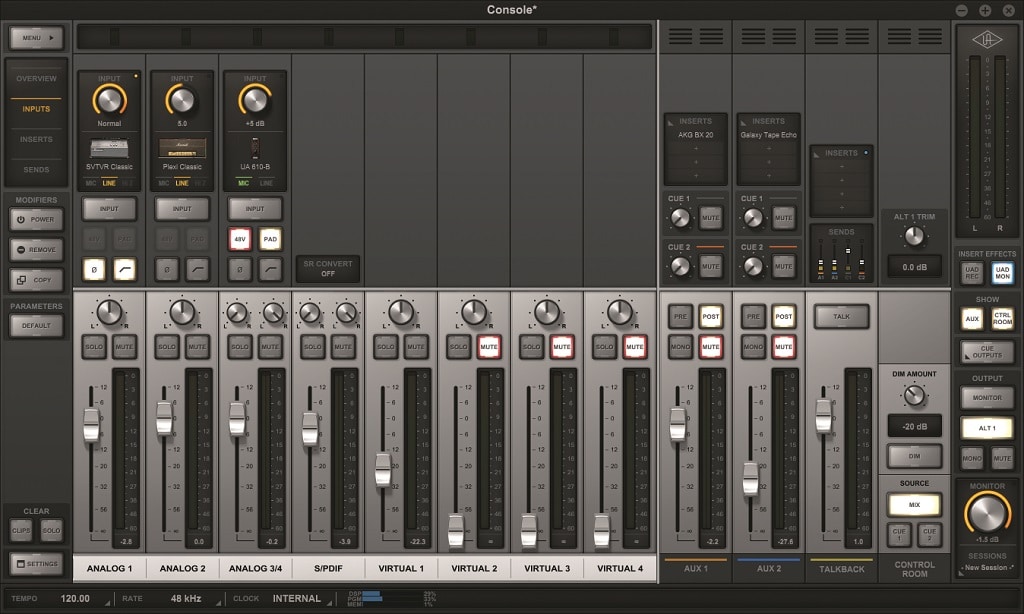This screenshot has width=1024, height=614.
Task: Click the DEFAULT parameters button
Action: (37, 325)
